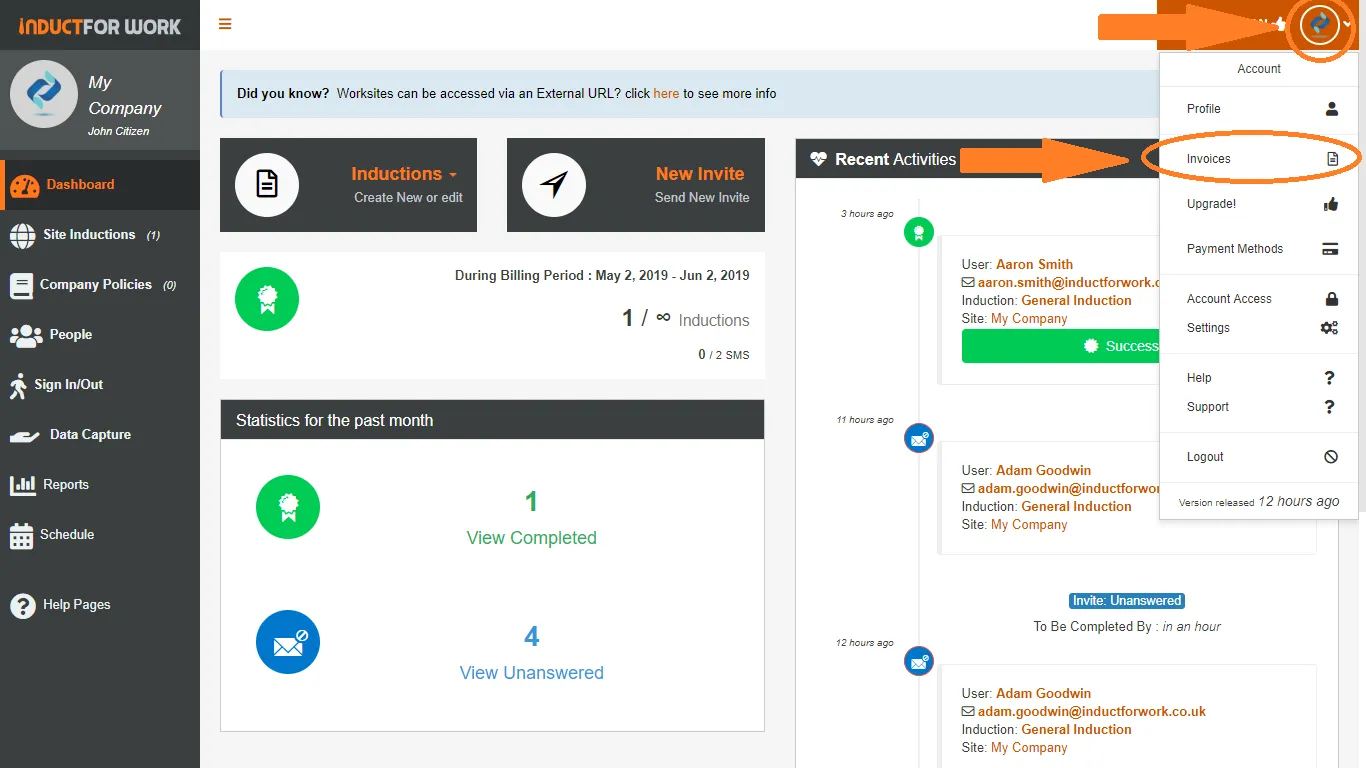Log out via Logout menu item
Screen dimensions: 1366x768
click(1259, 457)
